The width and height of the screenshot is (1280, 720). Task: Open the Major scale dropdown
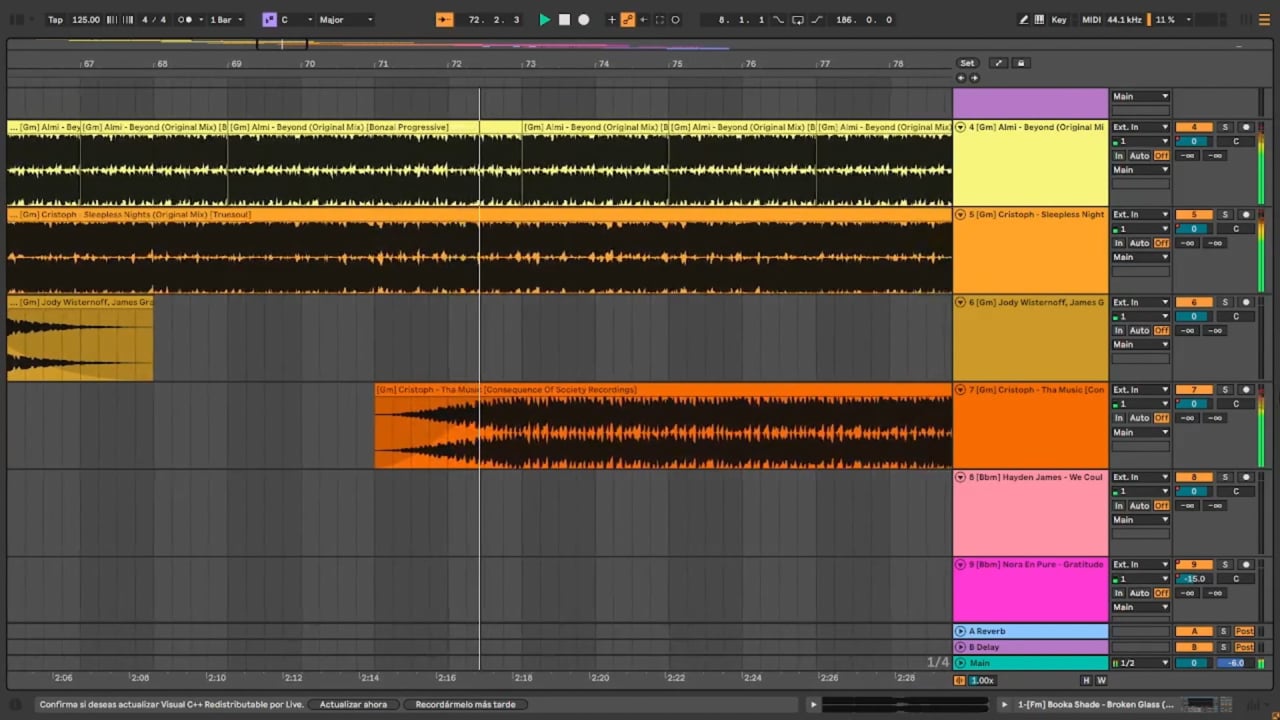[346, 19]
